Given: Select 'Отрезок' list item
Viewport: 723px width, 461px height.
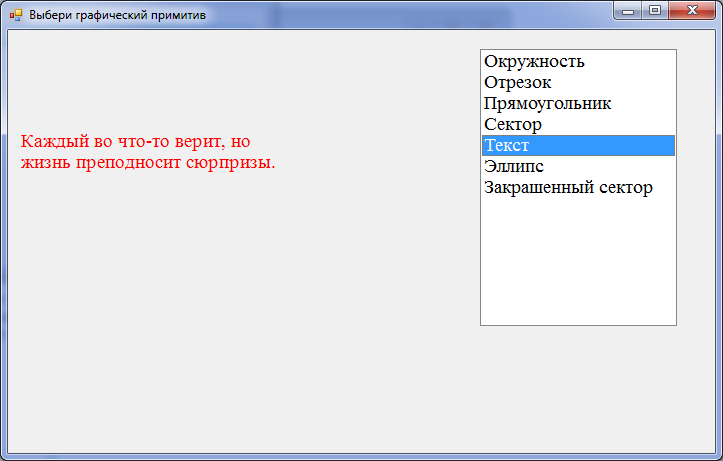Looking at the screenshot, I should coord(578,83).
